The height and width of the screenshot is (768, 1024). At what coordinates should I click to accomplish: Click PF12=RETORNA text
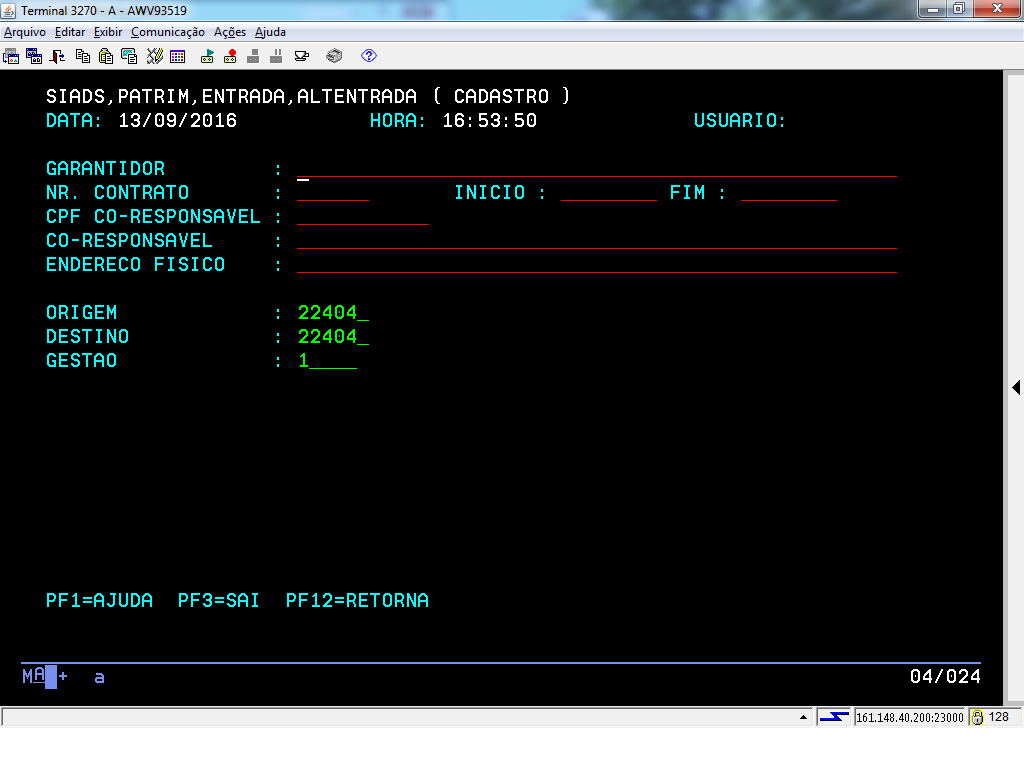(x=357, y=601)
